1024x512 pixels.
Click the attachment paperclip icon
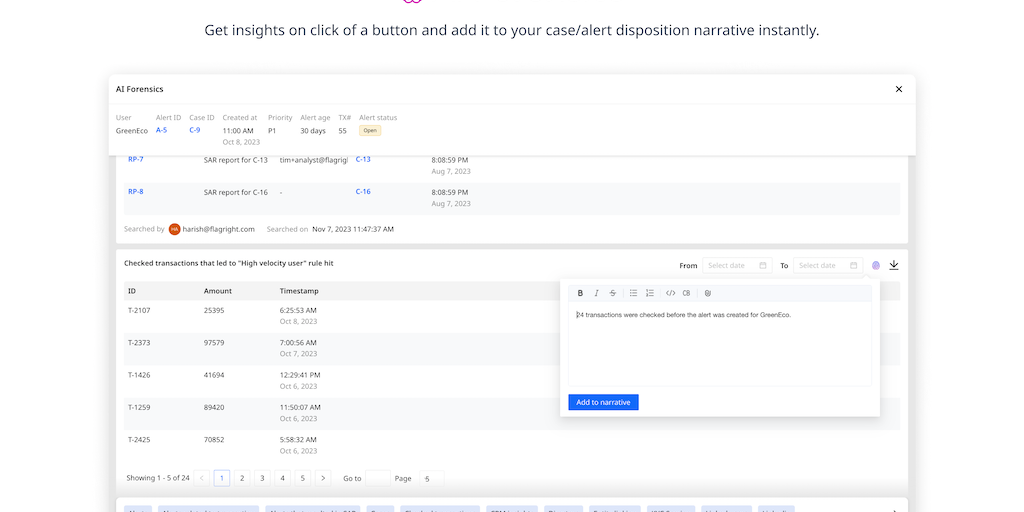pos(707,293)
